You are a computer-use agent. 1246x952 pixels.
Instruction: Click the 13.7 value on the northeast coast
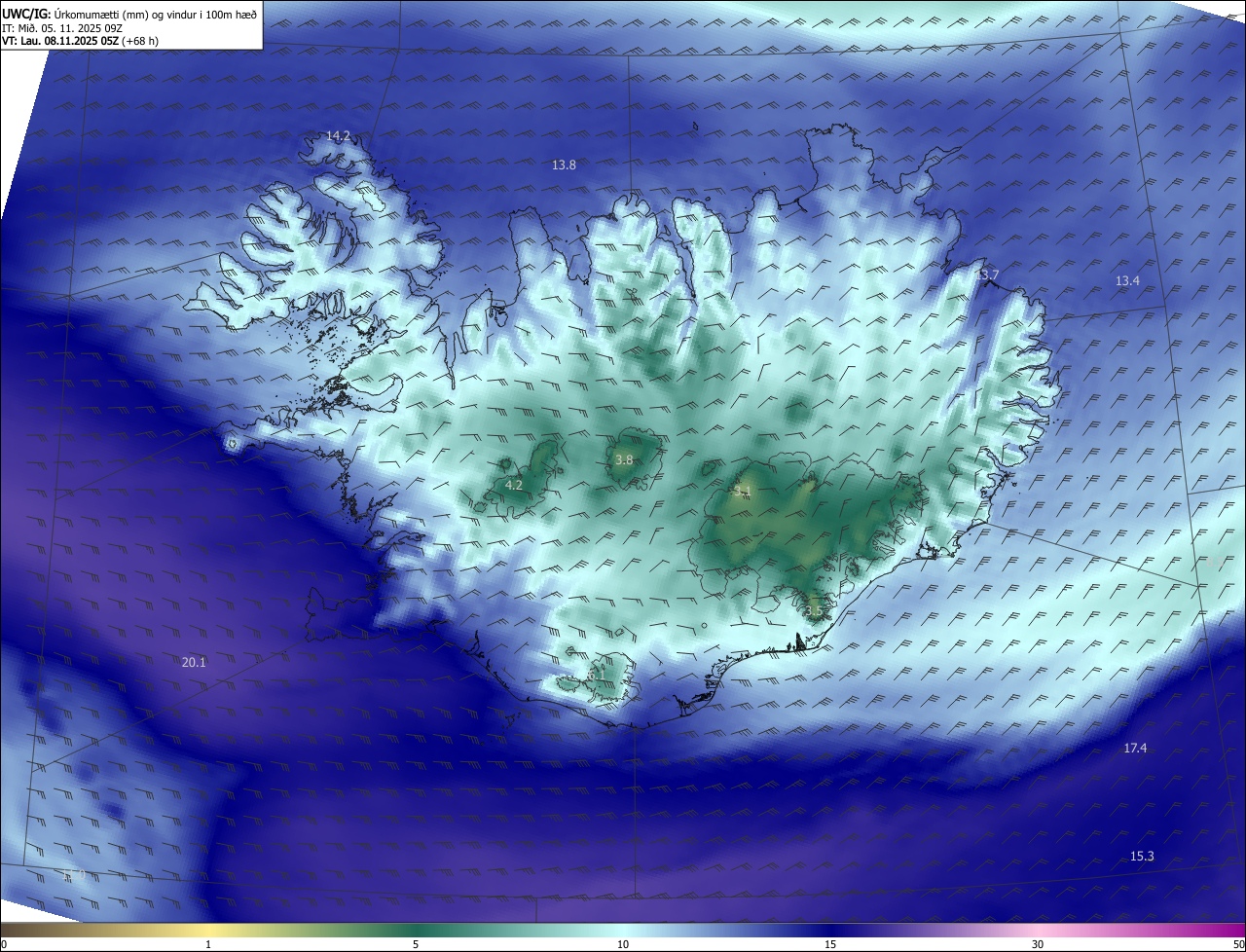[x=987, y=275]
